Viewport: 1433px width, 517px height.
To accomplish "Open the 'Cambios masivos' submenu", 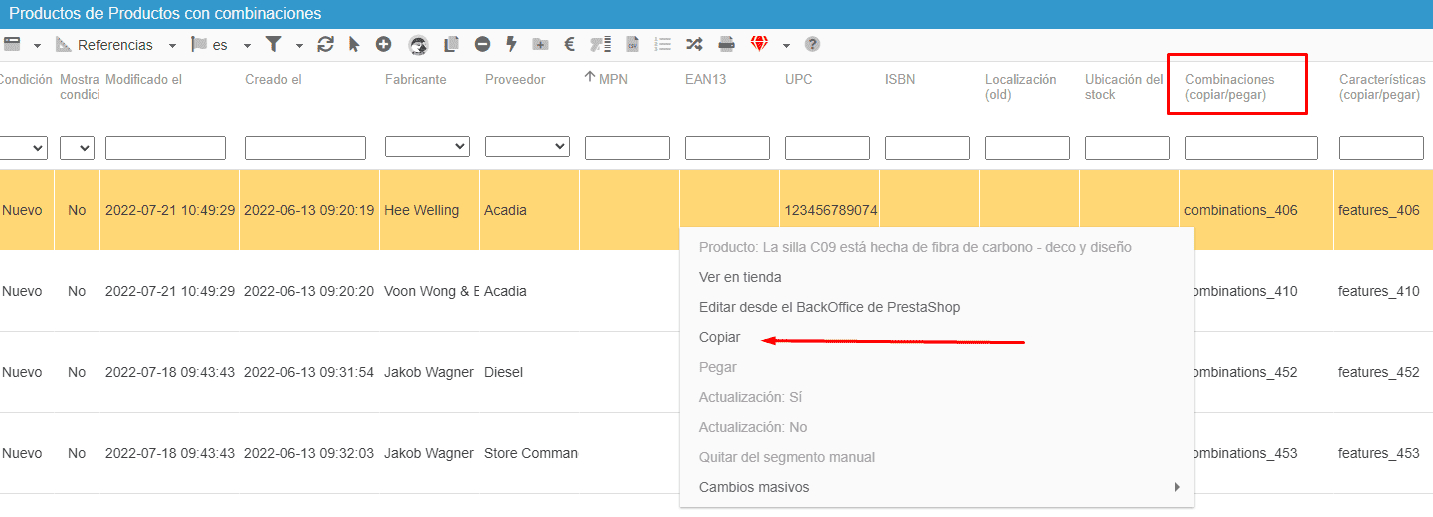I will [x=755, y=487].
